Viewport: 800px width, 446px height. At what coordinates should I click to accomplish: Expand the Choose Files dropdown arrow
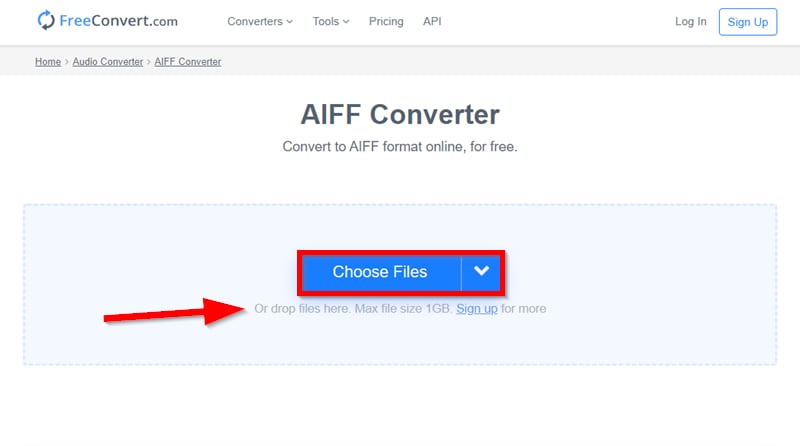pos(482,272)
